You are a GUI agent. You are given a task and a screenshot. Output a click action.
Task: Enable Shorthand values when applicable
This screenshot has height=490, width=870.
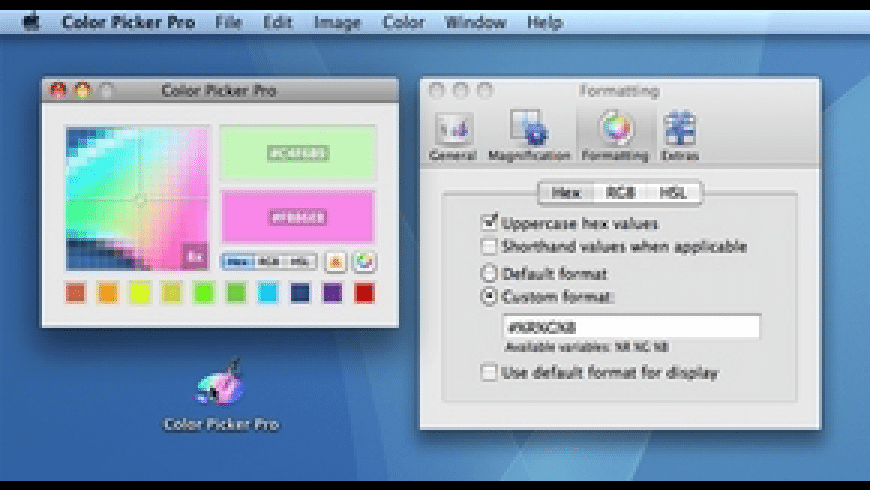(489, 246)
